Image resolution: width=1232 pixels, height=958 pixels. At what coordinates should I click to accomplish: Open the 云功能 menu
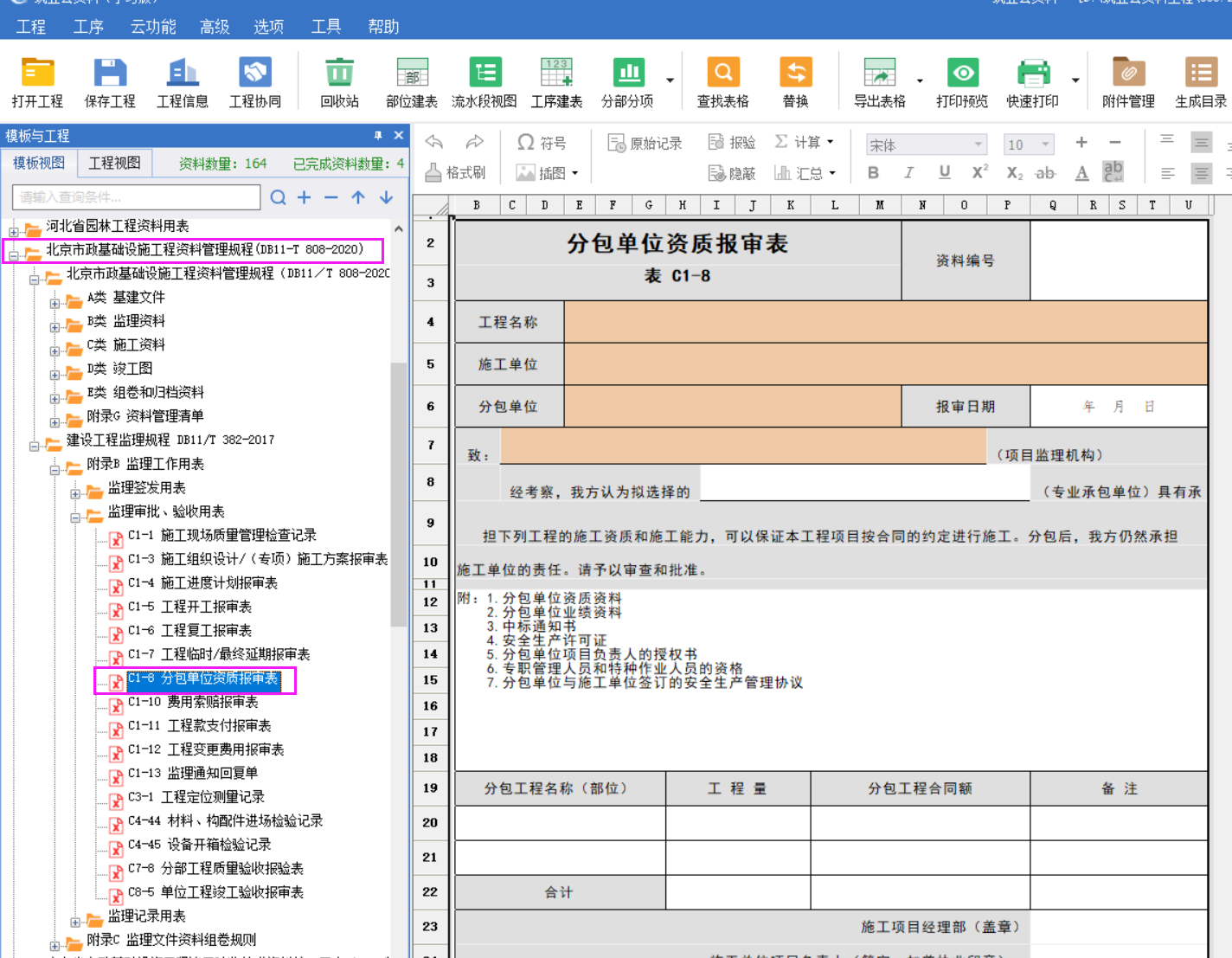pyautogui.click(x=153, y=27)
